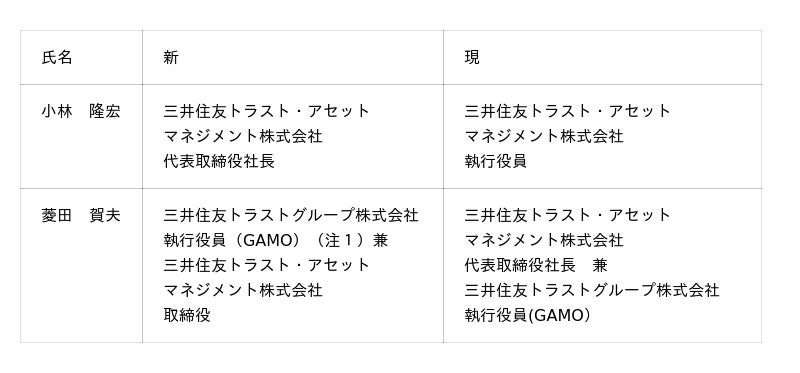800x373 pixels.
Task: Click 代表取締役社長 兼 in 菱田's current position
Action: 536,265
